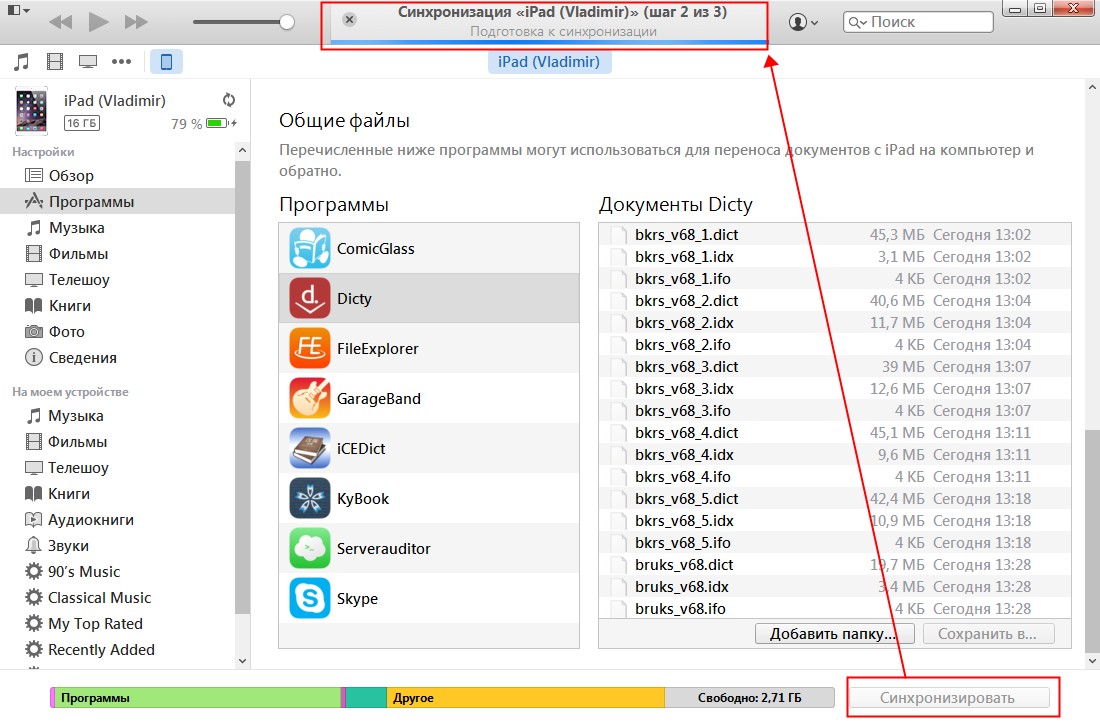Open the Recently Added playlist
1100x725 pixels.
tap(119, 649)
